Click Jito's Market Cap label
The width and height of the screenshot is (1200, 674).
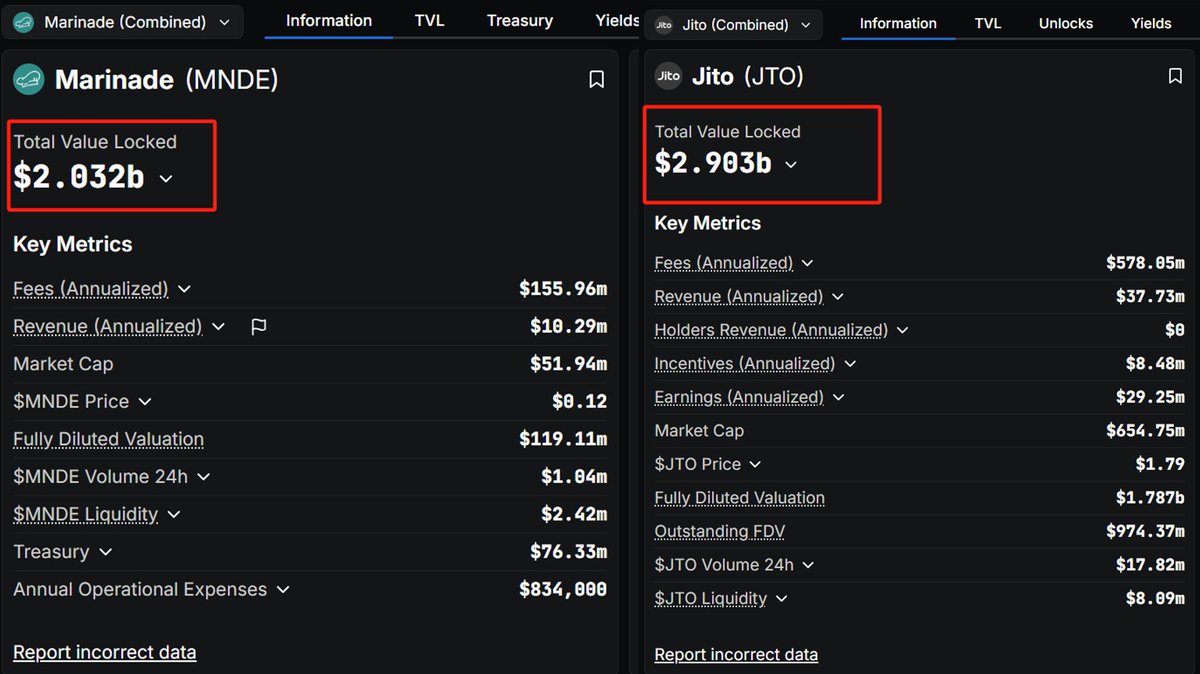point(699,431)
